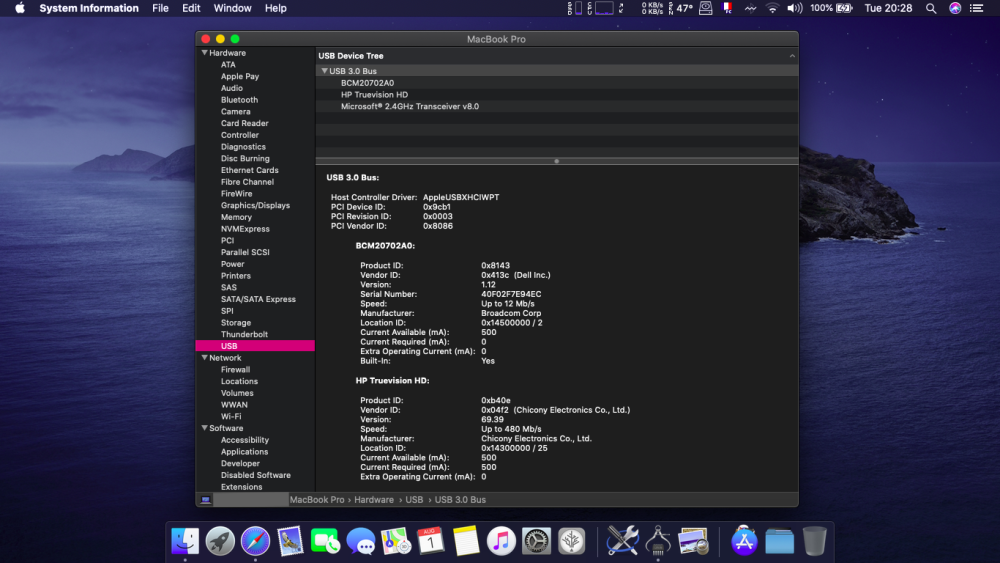Viewport: 1000px width, 563px height.
Task: Open the Edit menu
Action: coord(191,8)
